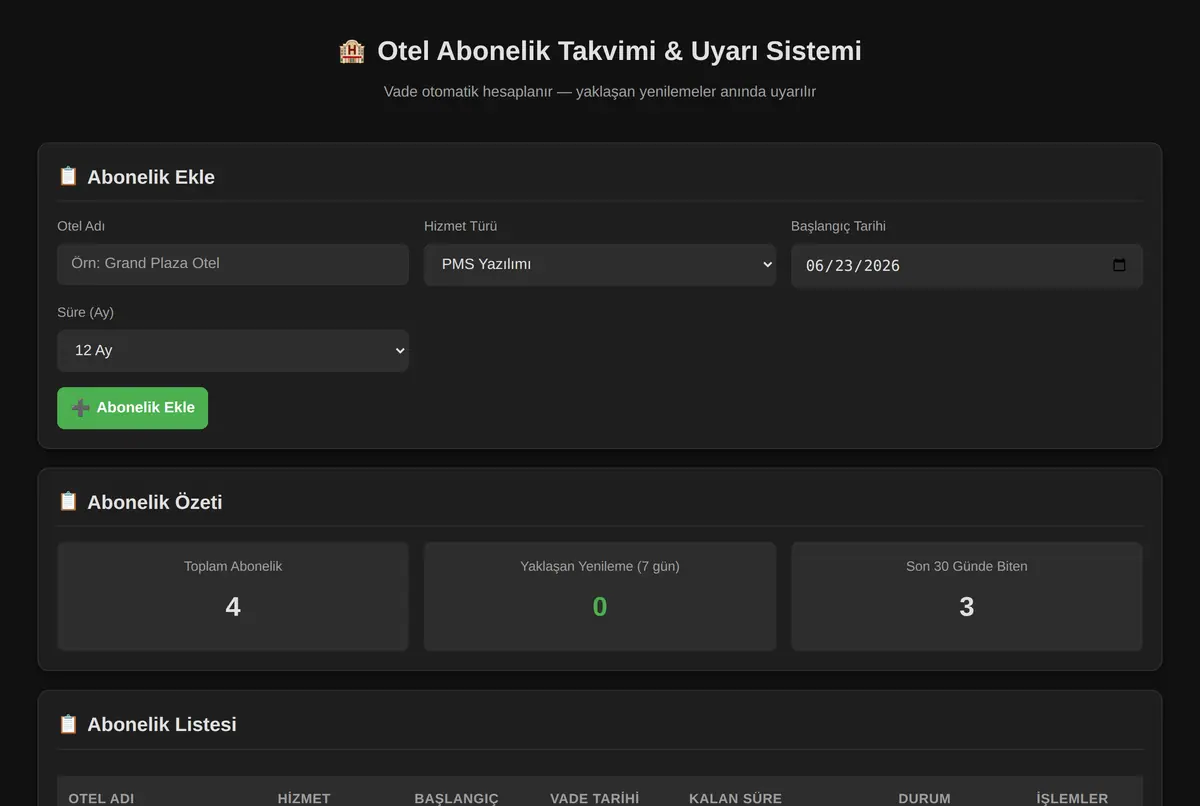Click the Toplam Abonelik summary card
The height and width of the screenshot is (806, 1200).
pyautogui.click(x=233, y=597)
